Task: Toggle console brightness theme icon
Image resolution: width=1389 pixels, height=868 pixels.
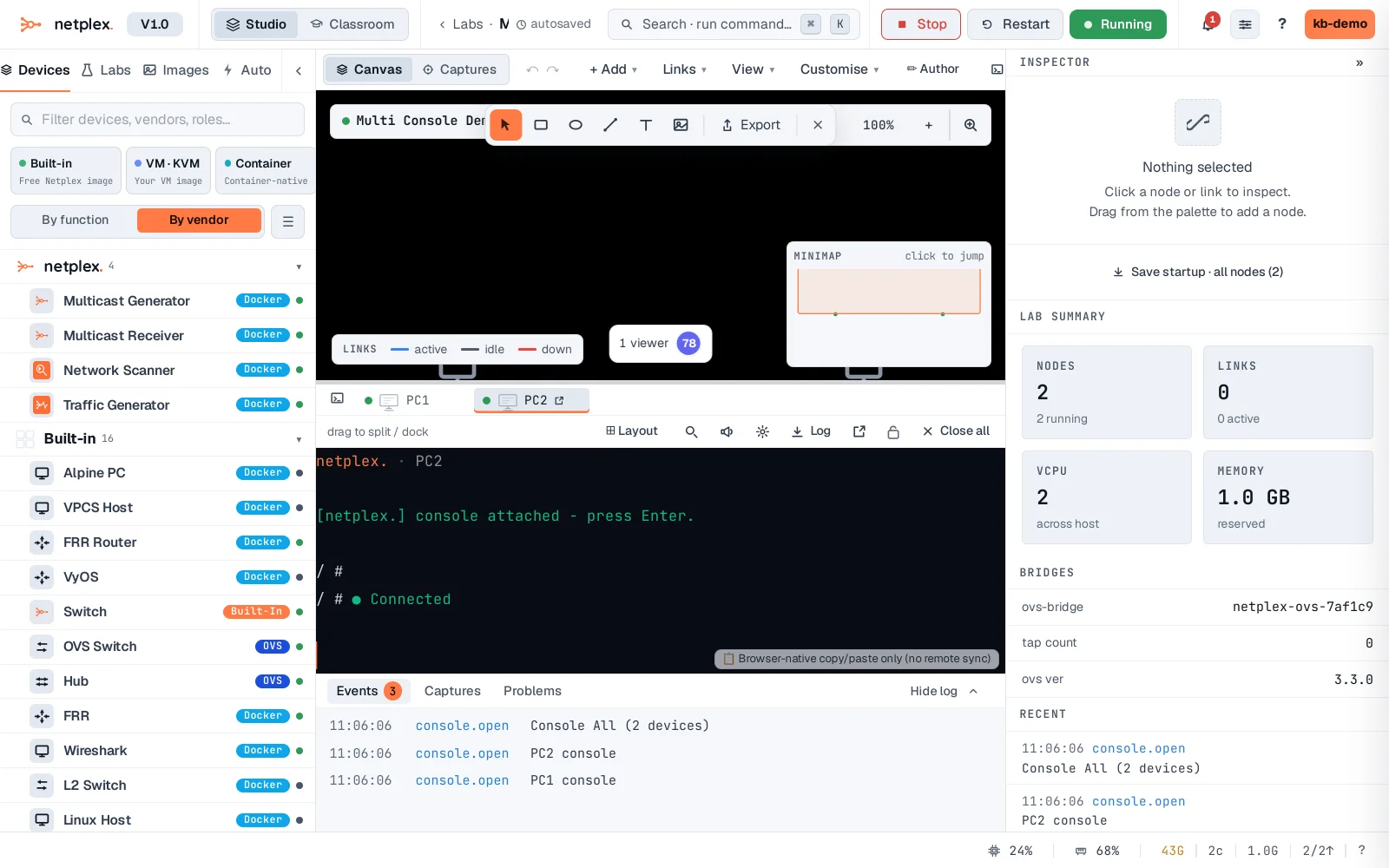Action: pyautogui.click(x=762, y=431)
